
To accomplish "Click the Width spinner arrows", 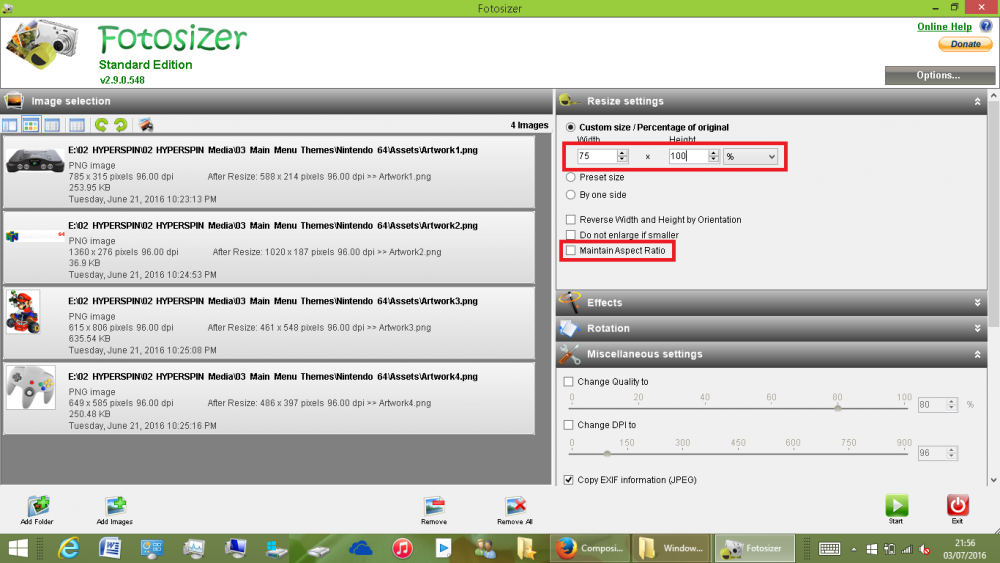I will (x=622, y=156).
